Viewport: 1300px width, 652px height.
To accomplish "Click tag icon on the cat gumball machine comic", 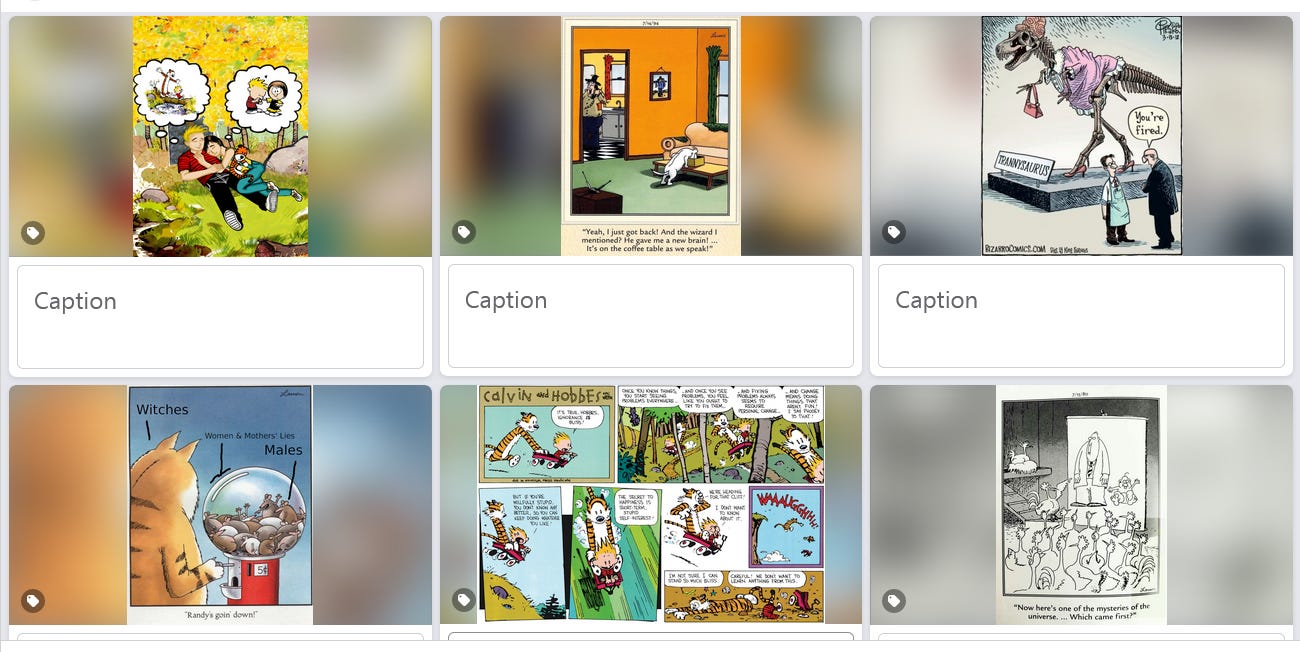I will [33, 601].
